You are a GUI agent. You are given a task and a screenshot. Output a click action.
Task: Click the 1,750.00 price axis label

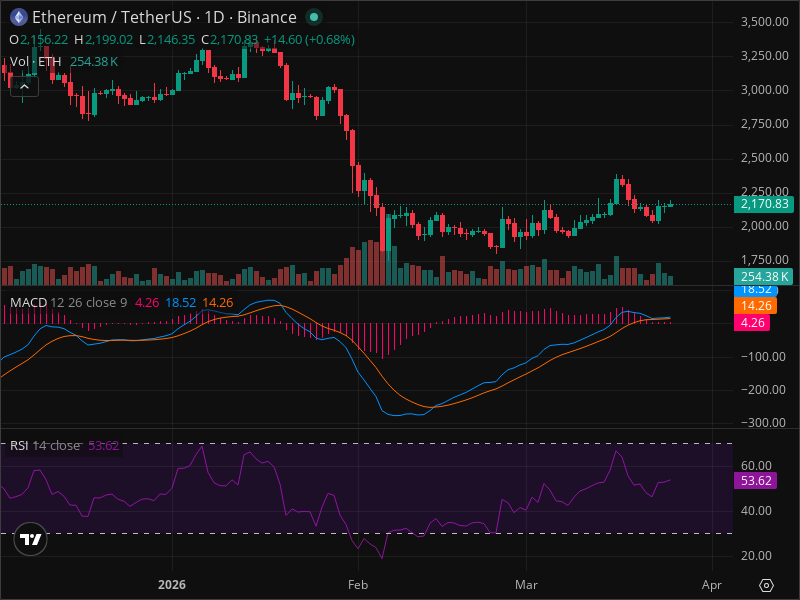tap(764, 260)
